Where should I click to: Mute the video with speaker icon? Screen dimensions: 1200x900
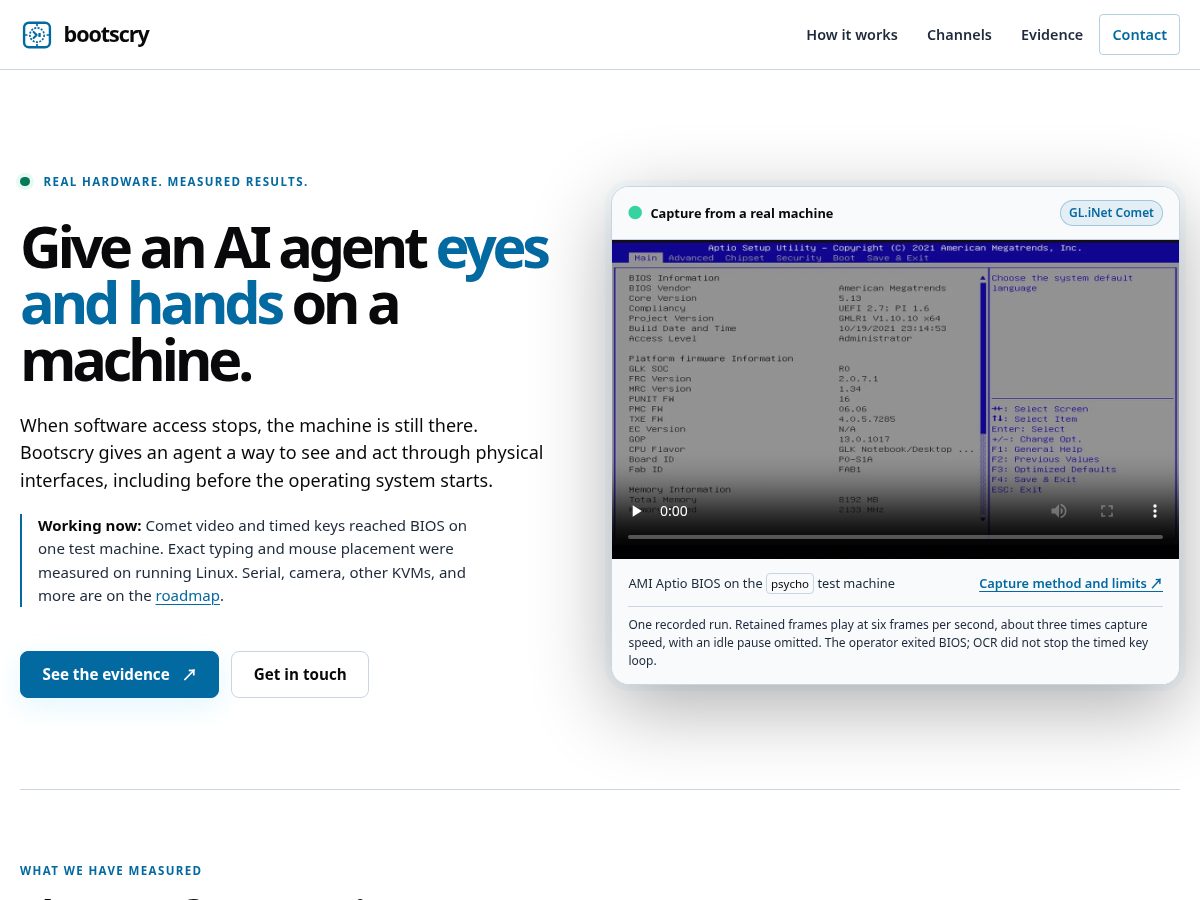(1059, 511)
